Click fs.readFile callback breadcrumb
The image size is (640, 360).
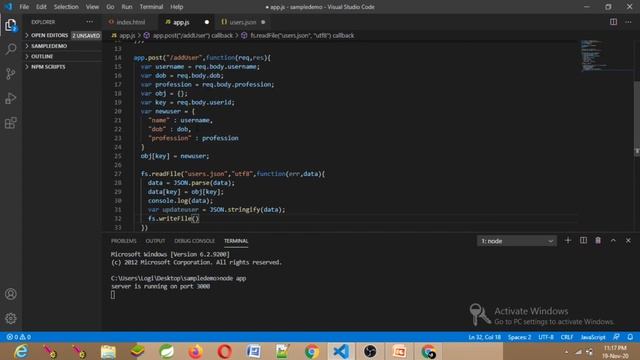coord(297,36)
